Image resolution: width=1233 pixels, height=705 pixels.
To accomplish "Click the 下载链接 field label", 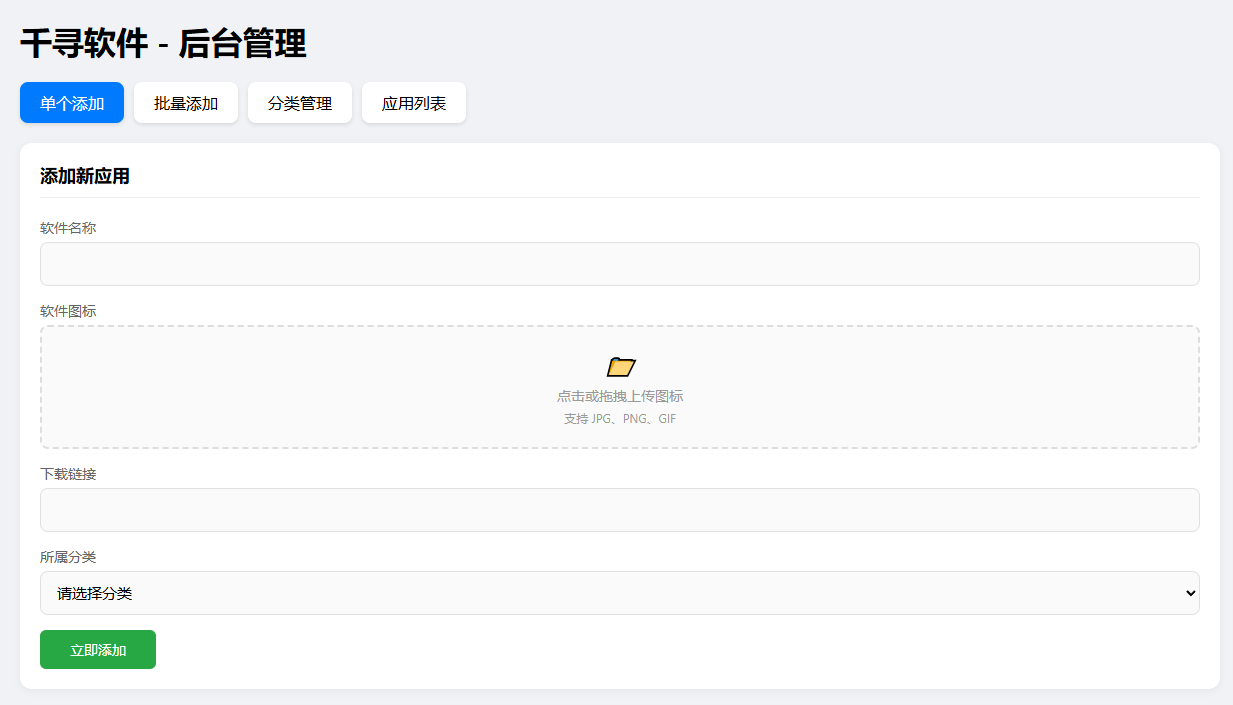I will click(68, 474).
